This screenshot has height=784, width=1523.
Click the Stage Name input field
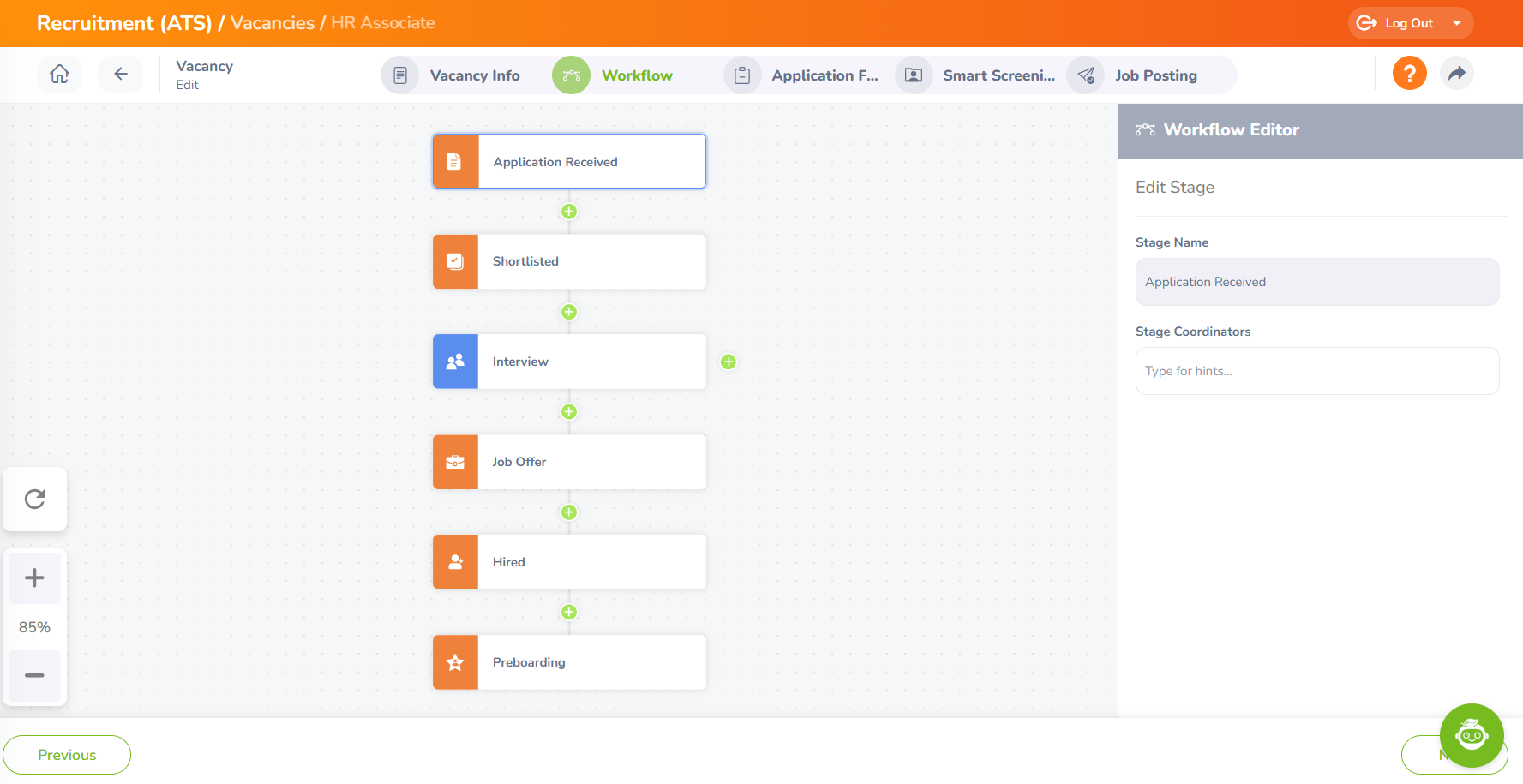(1316, 282)
